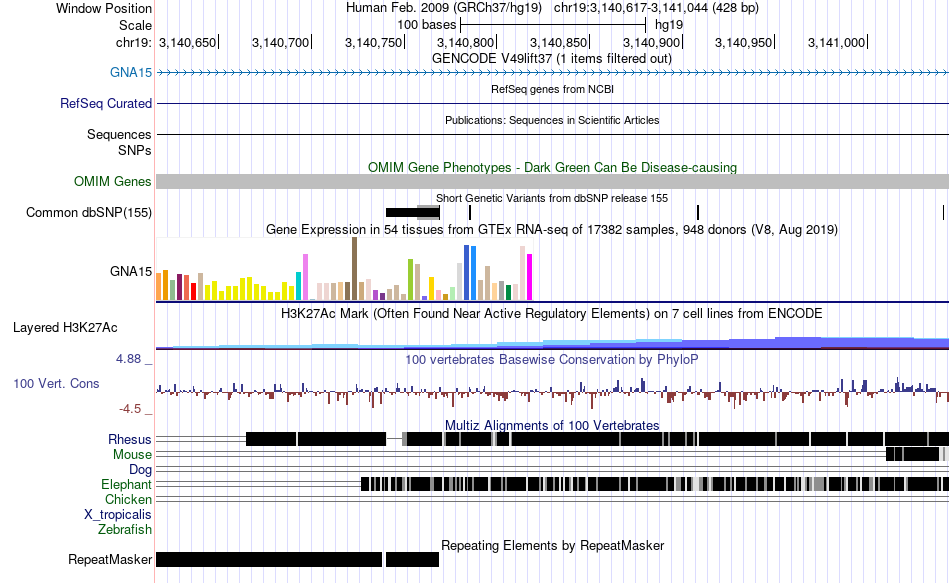Click the -4.5 PhyloP lower value
Viewport: 950px width, 583px height.
pos(130,409)
